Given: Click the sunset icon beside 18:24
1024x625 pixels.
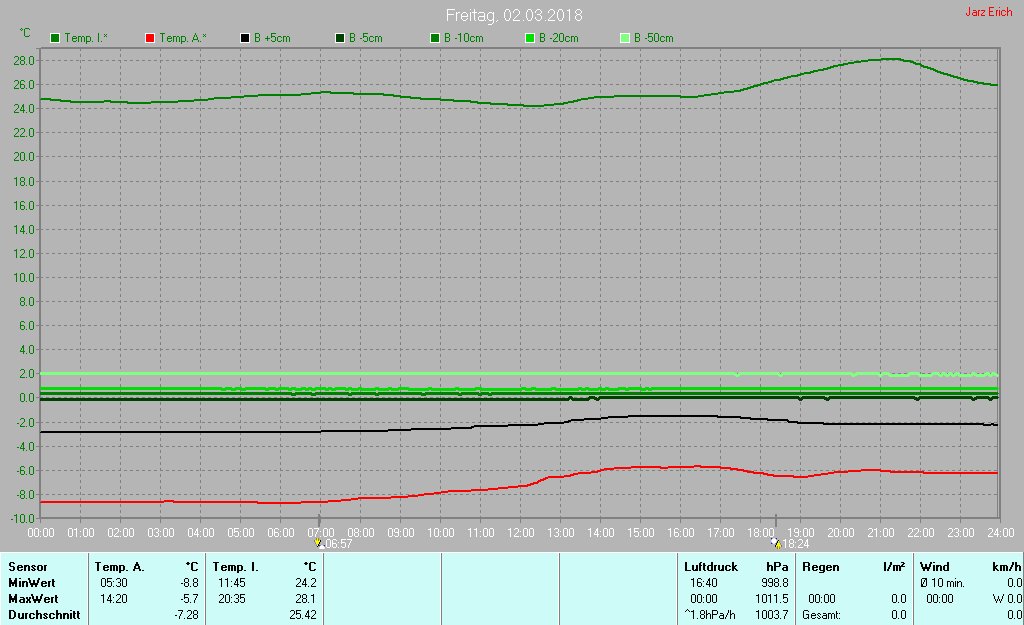Looking at the screenshot, I should (x=775, y=543).
